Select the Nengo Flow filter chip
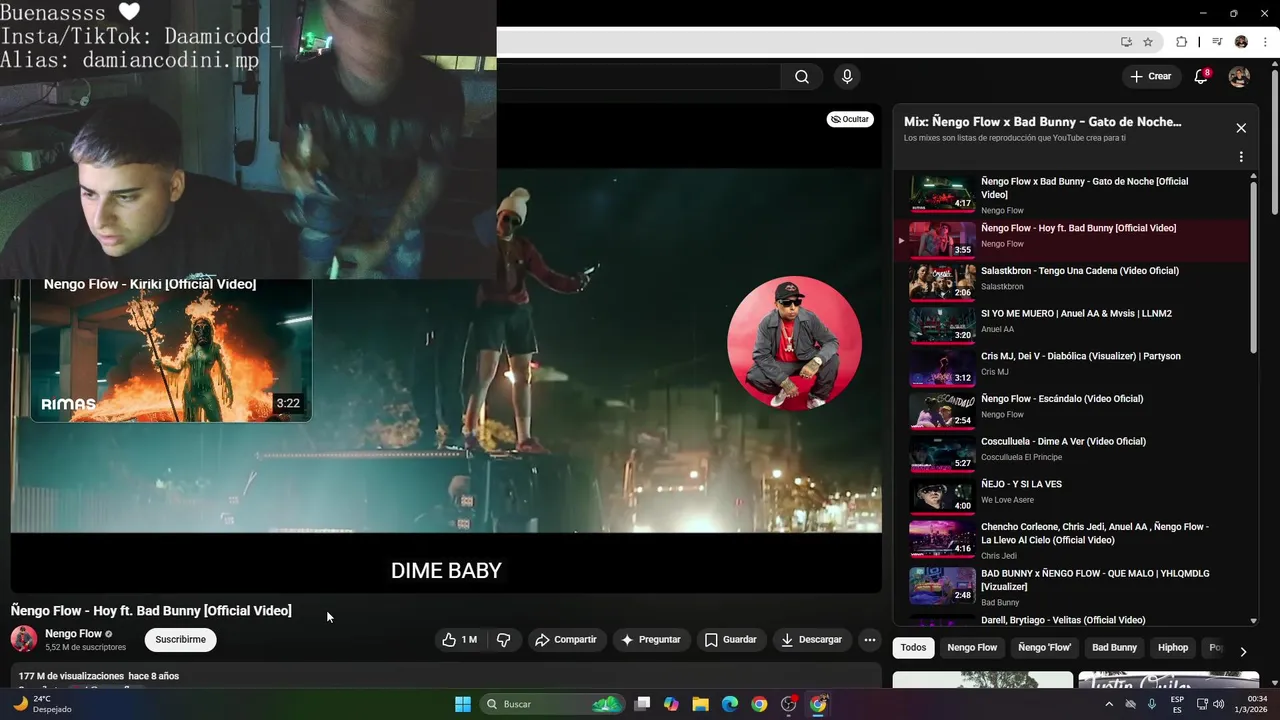 pyautogui.click(x=972, y=648)
